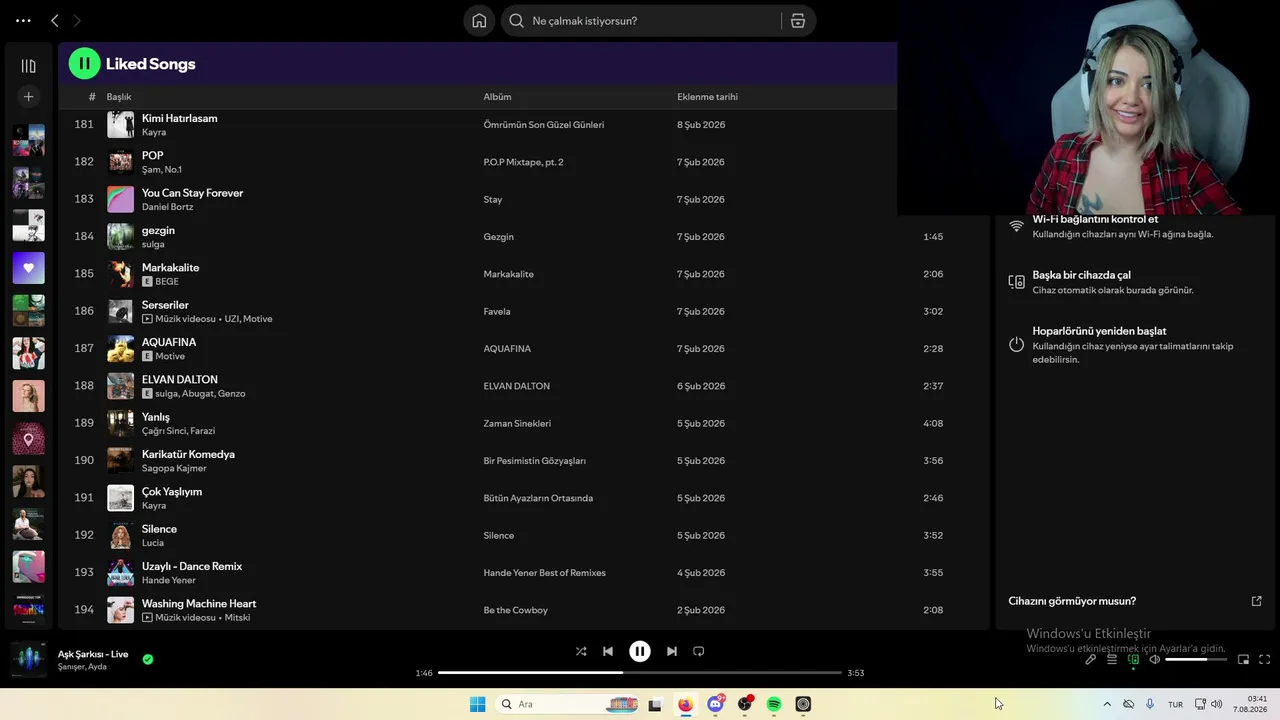Toggle the liked checkmark for Aşk Şarkısı
The height and width of the screenshot is (720, 1280).
(x=148, y=659)
